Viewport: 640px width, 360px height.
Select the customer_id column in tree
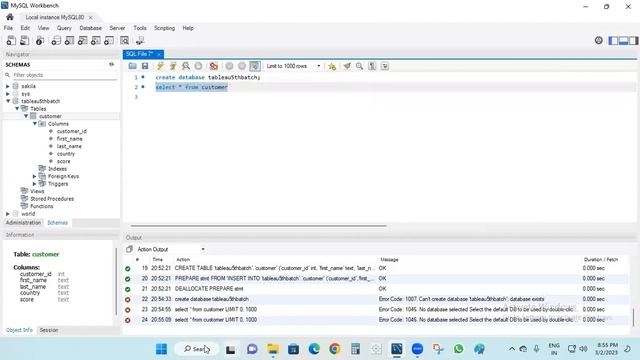click(x=71, y=131)
